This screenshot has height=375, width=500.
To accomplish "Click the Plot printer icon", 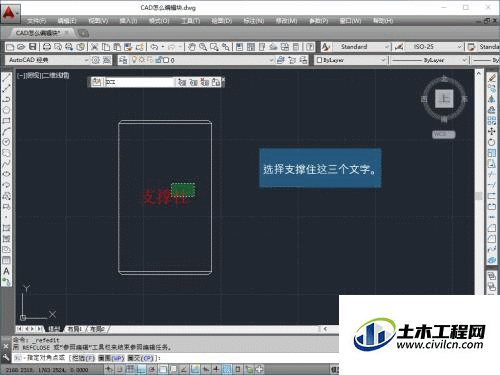I will 47,47.
